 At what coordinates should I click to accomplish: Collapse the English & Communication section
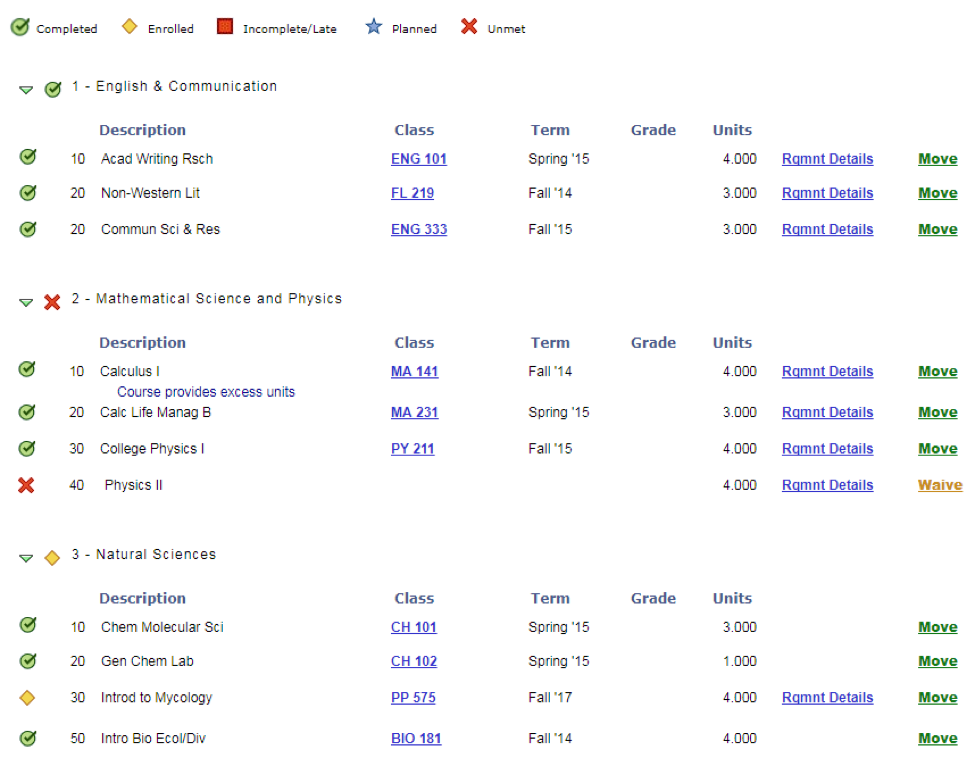pyautogui.click(x=26, y=89)
